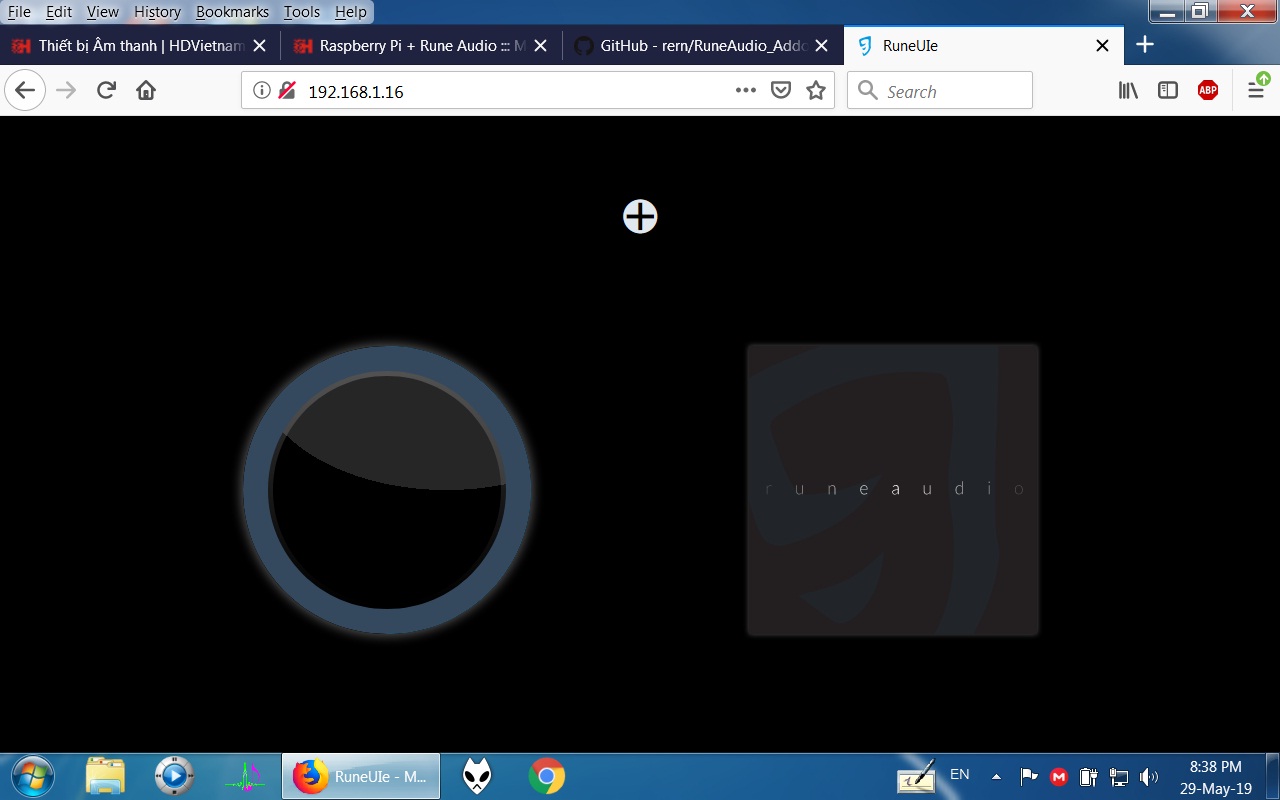Open the History menu
This screenshot has height=800, width=1280.
pyautogui.click(x=157, y=12)
